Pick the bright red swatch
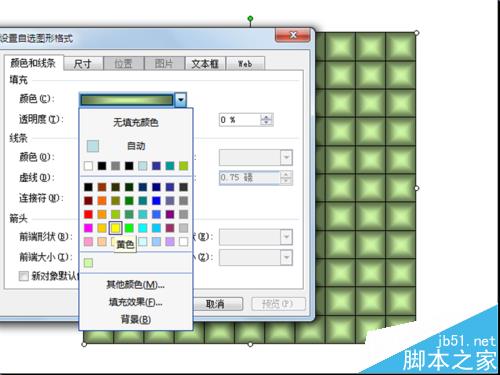Screen dimensions: 500x375 [88, 214]
